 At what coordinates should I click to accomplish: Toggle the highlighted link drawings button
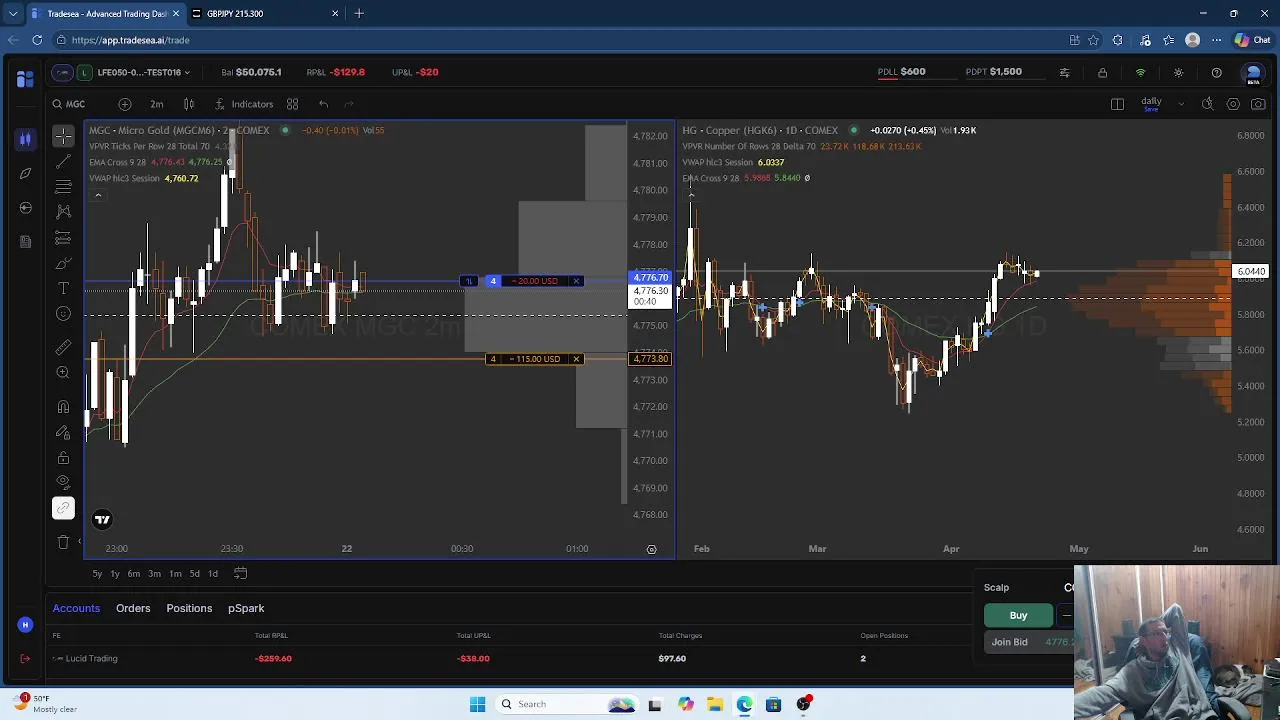[63, 508]
